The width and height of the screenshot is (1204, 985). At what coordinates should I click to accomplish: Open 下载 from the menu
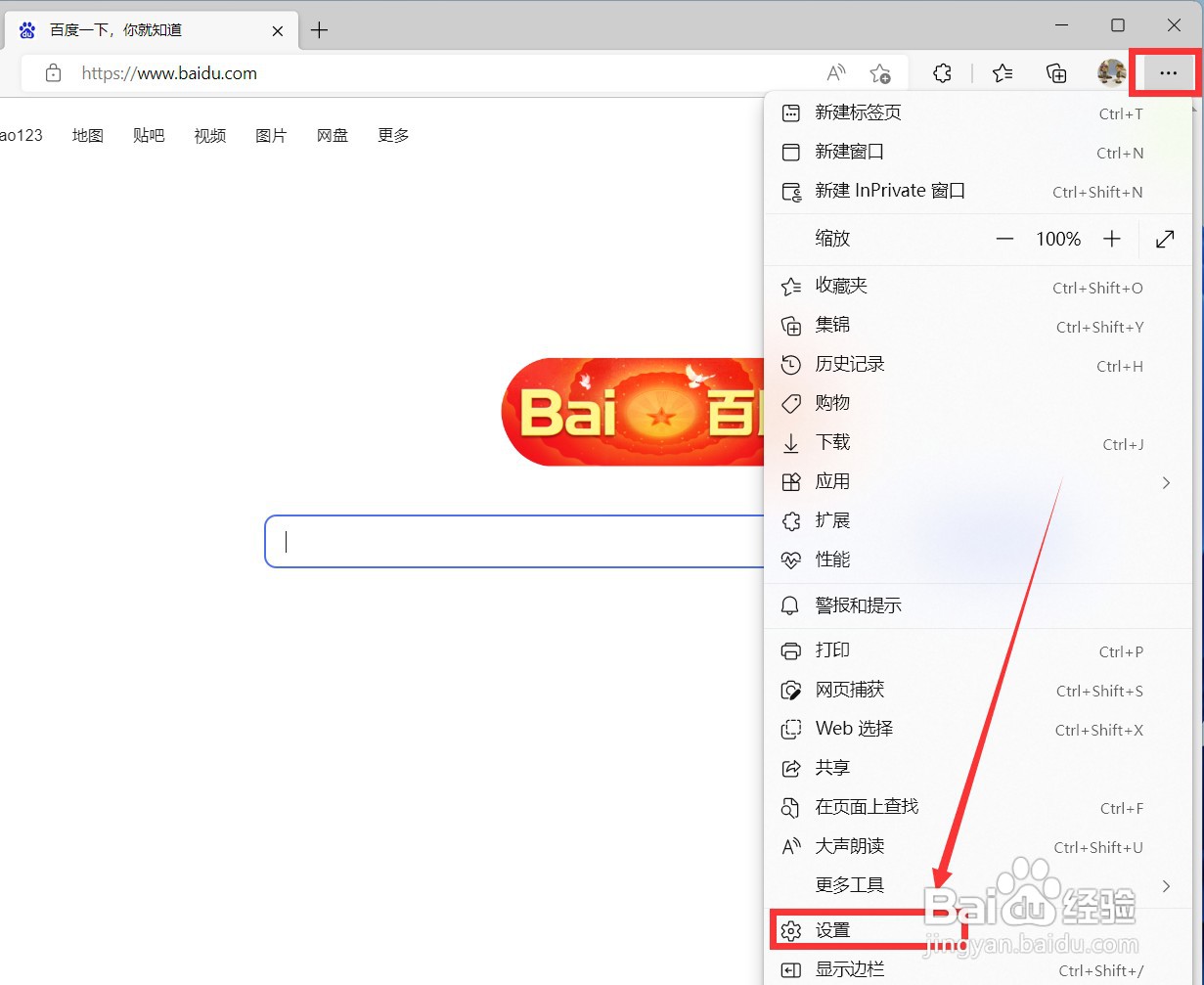point(833,442)
